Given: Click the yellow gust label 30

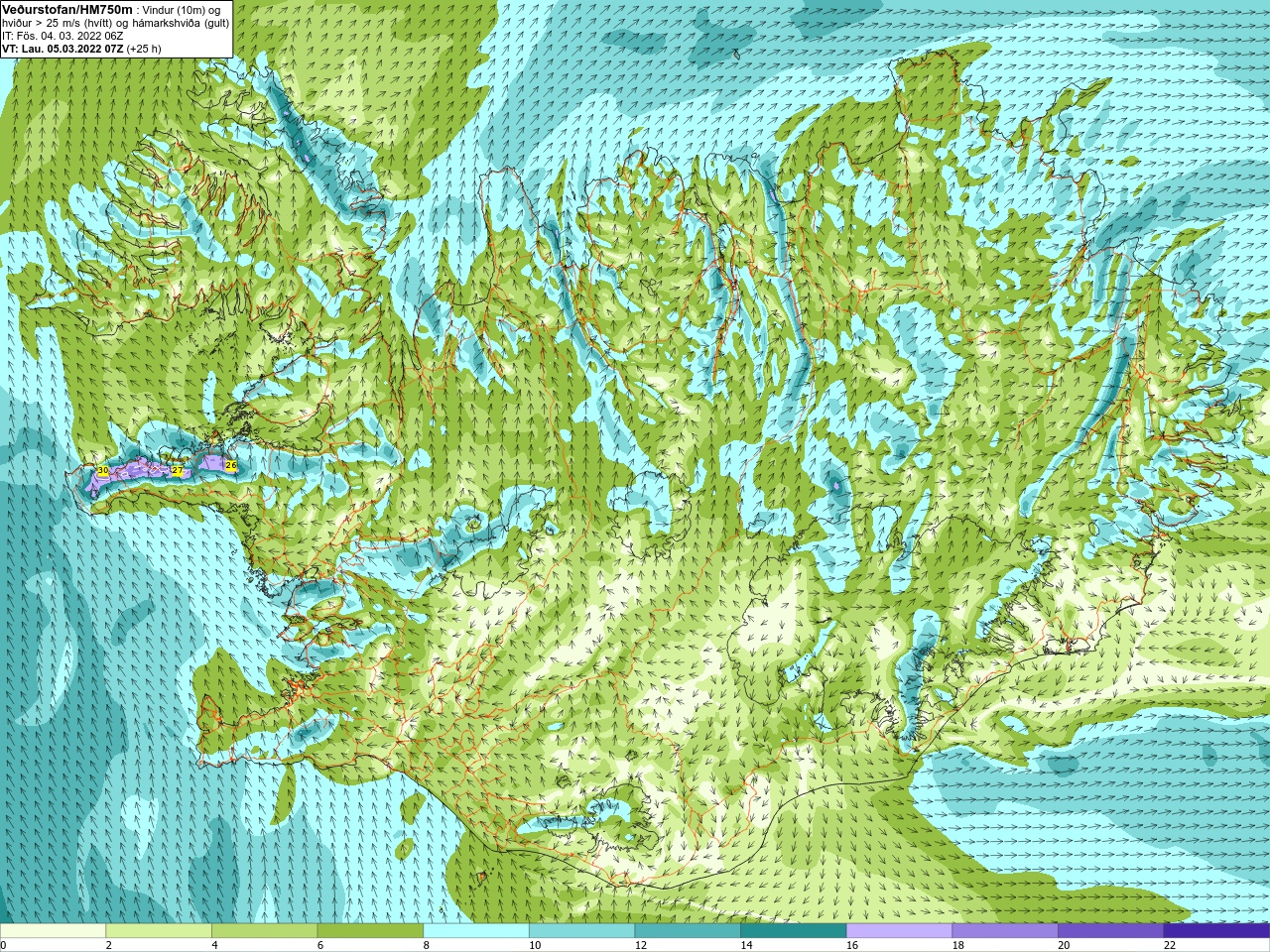Looking at the screenshot, I should click(x=102, y=470).
